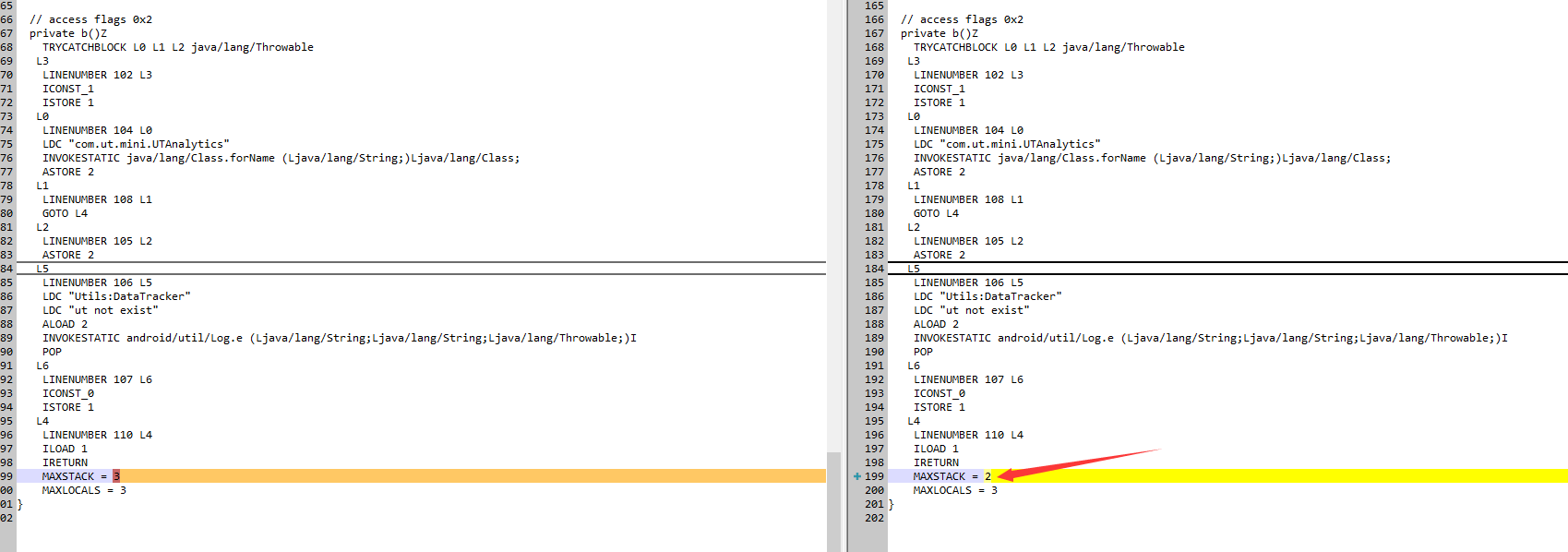
Task: Click INVOKESTATIC android/util/Log.e line in right pane
Action: (x=1211, y=338)
